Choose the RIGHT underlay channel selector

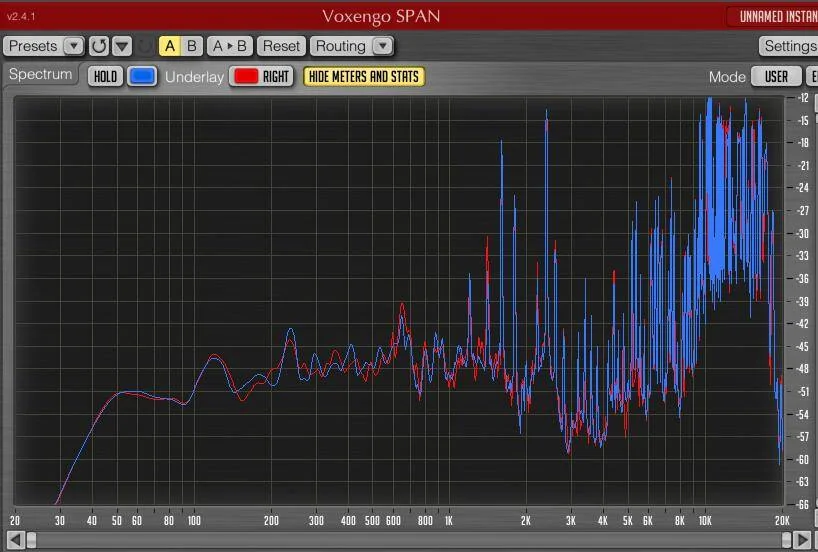[276, 76]
